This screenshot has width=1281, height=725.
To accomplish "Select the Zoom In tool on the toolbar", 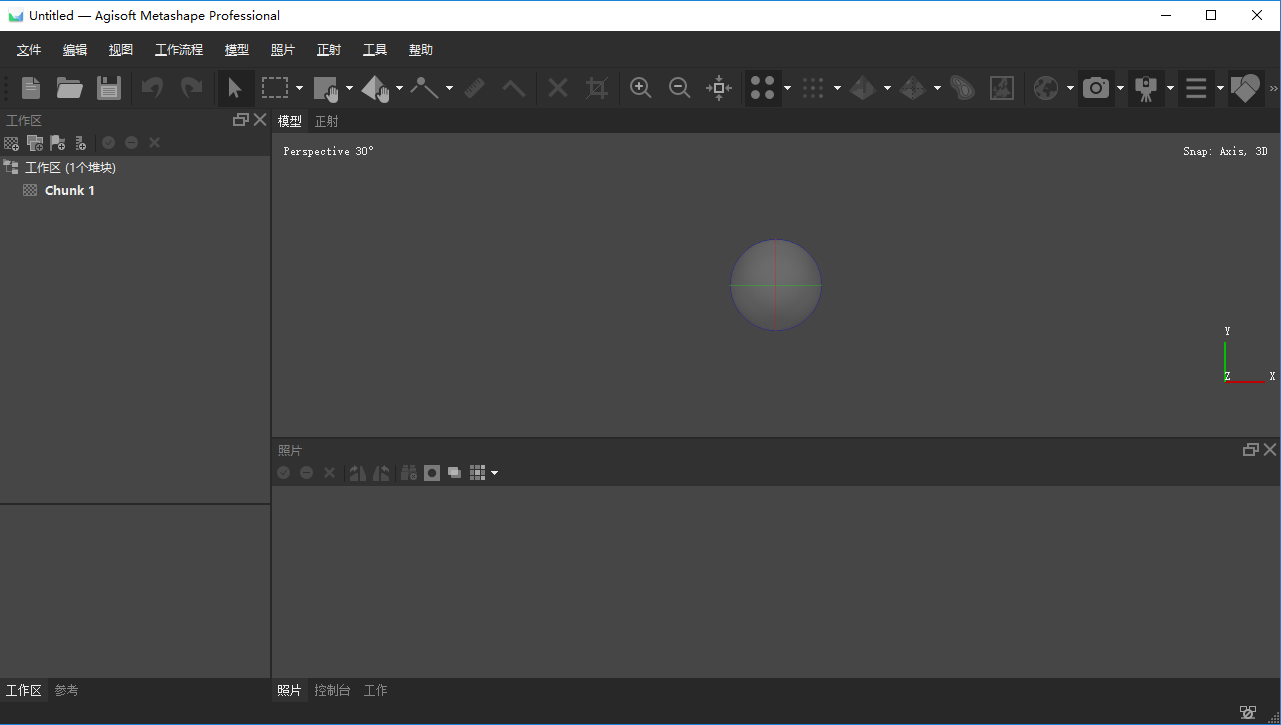I will coord(640,88).
